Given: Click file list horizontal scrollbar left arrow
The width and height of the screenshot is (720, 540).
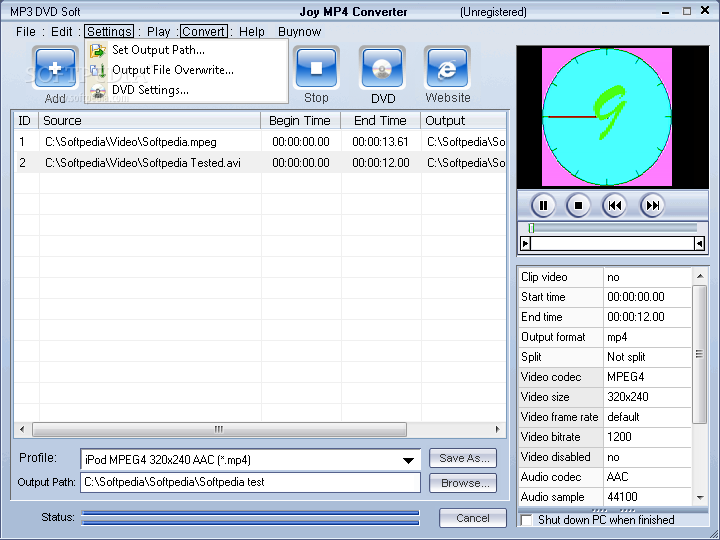Looking at the screenshot, I should 22,429.
